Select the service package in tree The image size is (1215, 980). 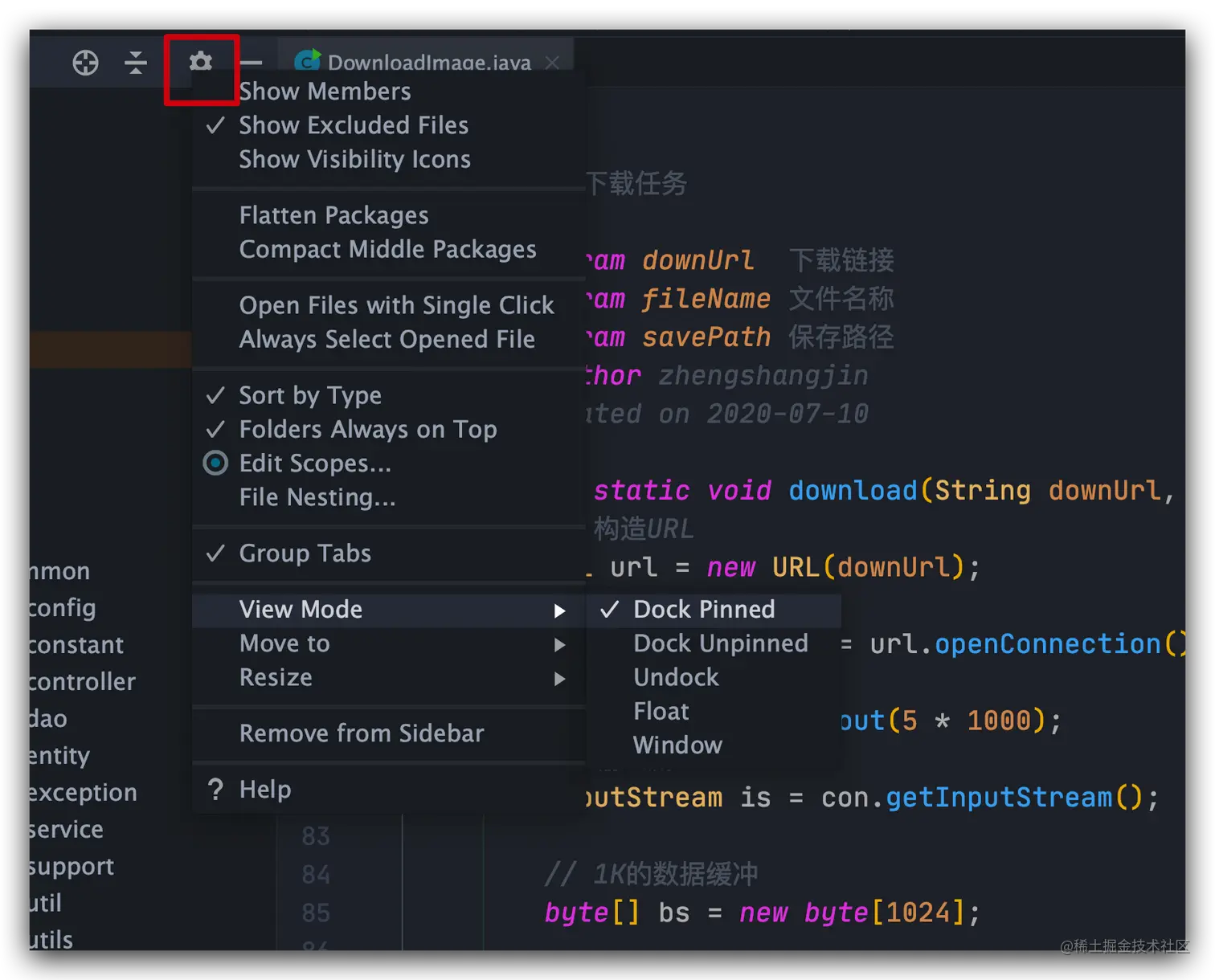67,829
